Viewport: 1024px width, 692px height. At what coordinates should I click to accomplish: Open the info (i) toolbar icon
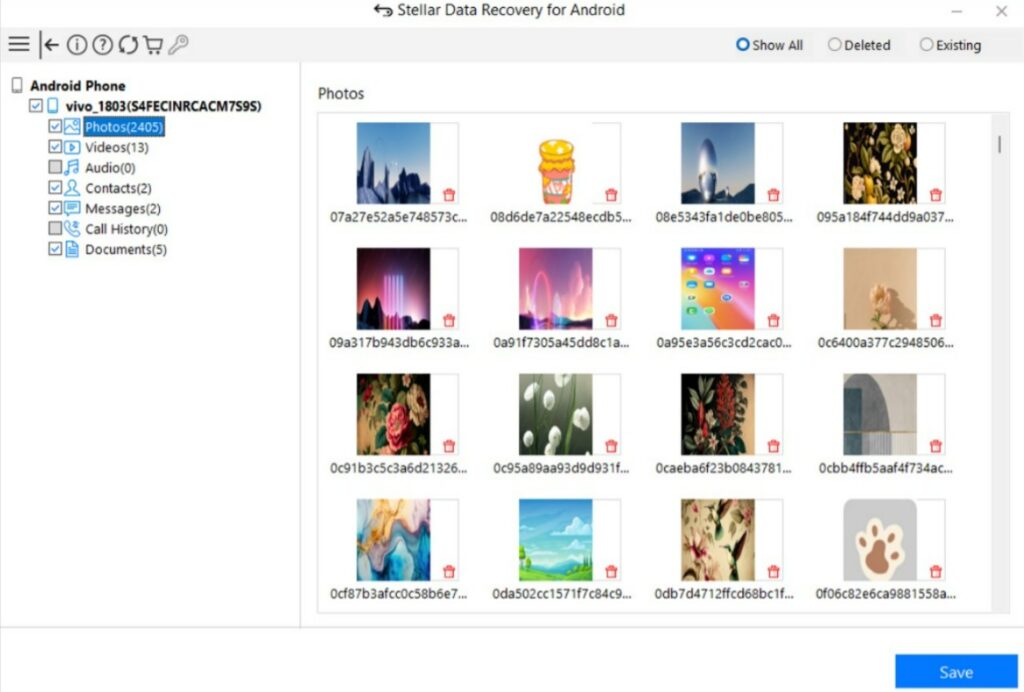click(77, 44)
